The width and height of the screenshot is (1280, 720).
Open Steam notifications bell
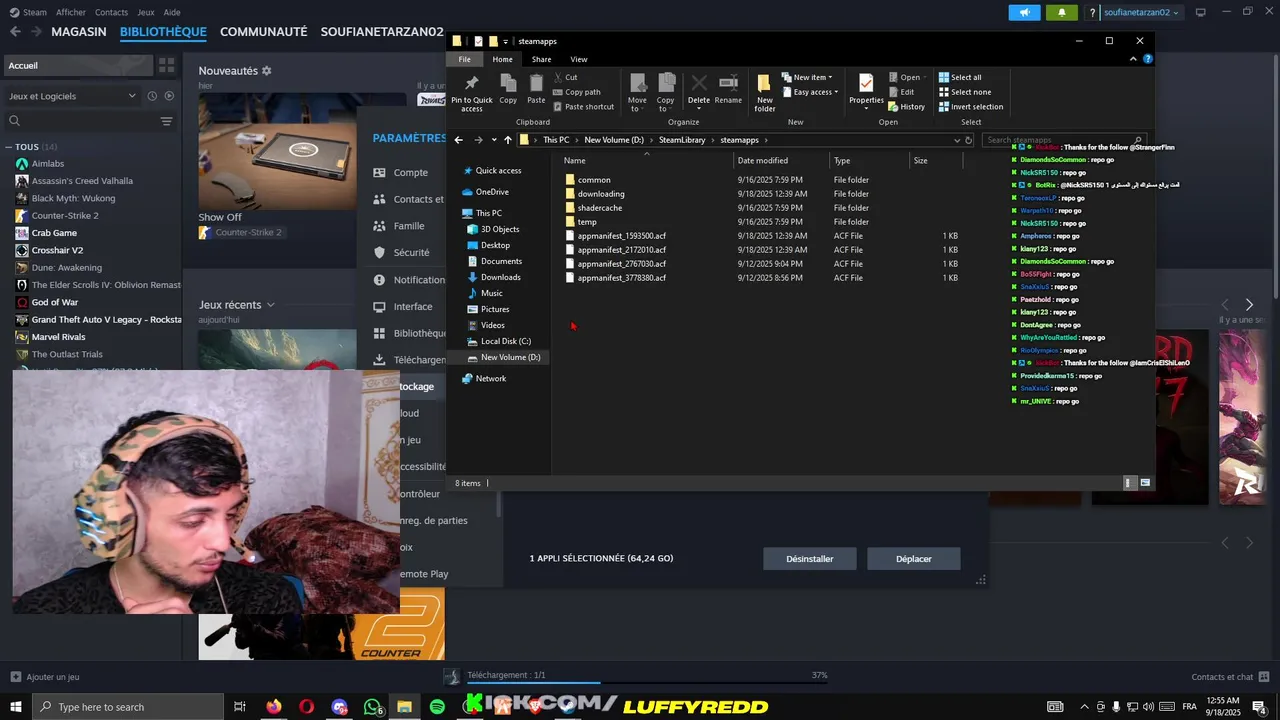click(x=1061, y=12)
